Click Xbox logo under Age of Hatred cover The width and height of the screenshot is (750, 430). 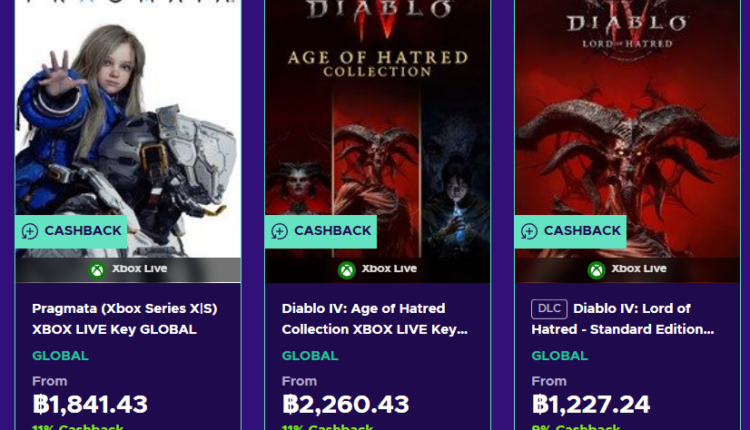[x=346, y=269]
